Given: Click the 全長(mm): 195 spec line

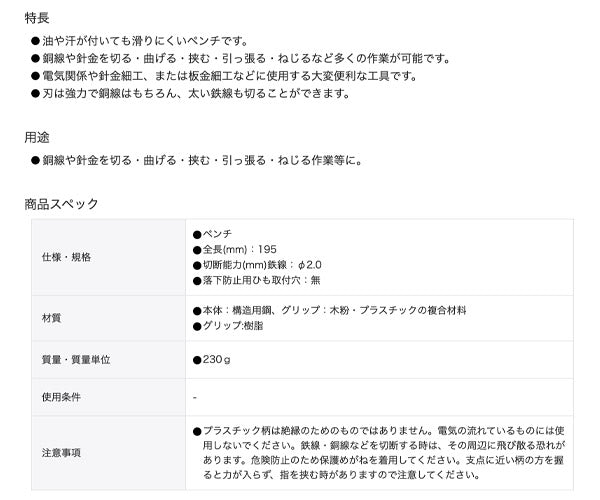Looking at the screenshot, I should pyautogui.click(x=232, y=249).
